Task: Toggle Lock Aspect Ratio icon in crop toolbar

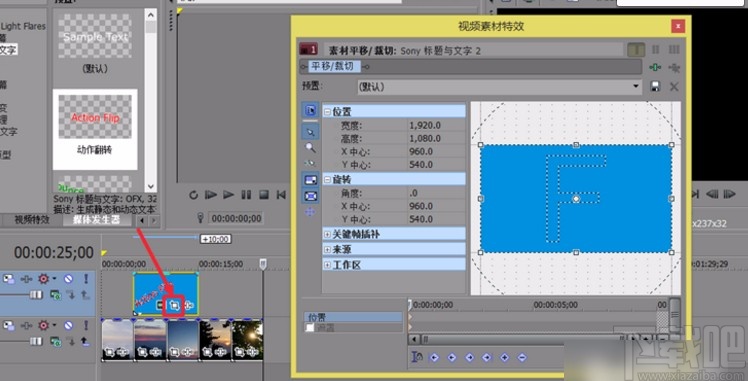Action: [x=311, y=180]
